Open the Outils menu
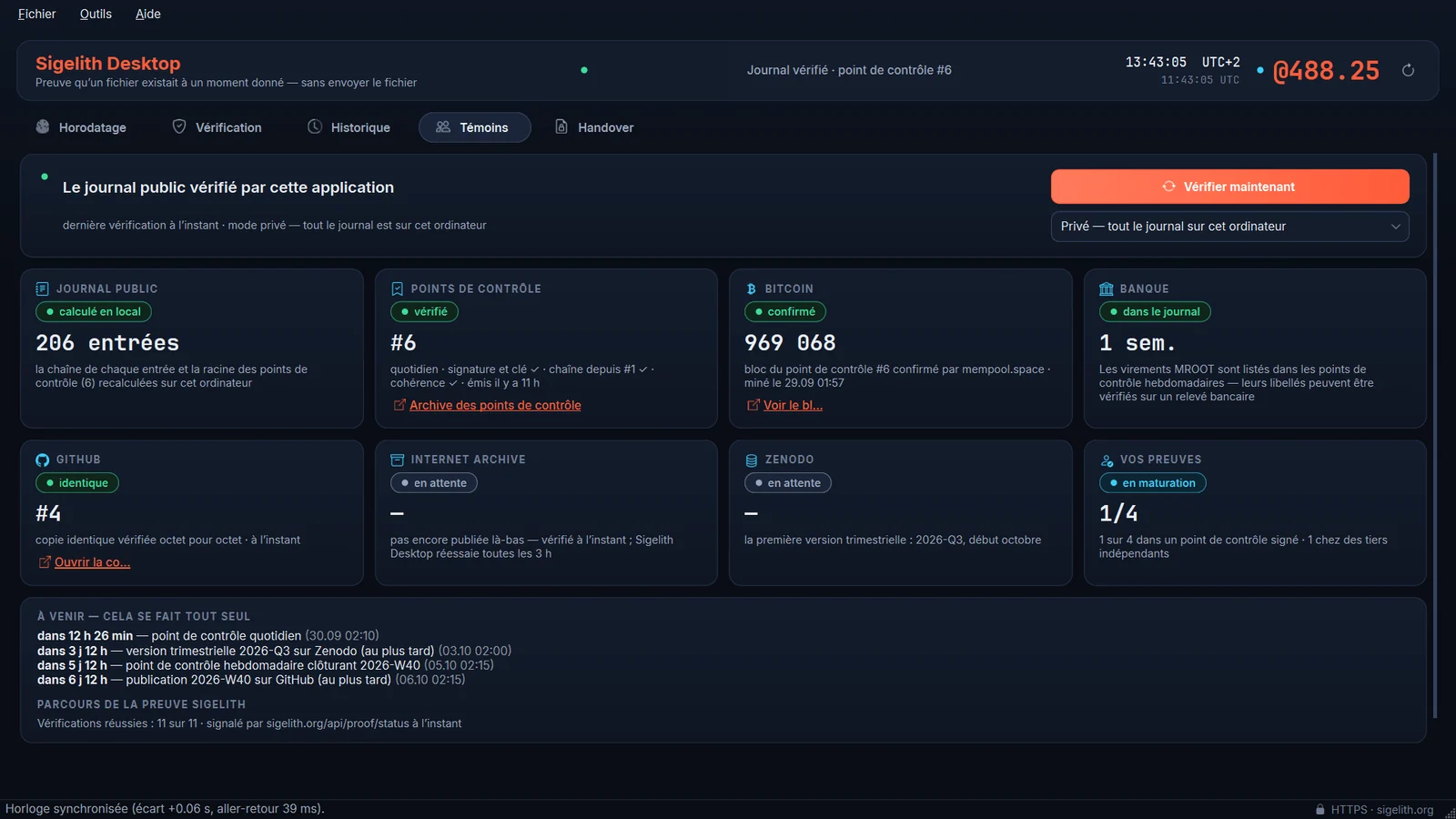1456x819 pixels. [x=96, y=14]
